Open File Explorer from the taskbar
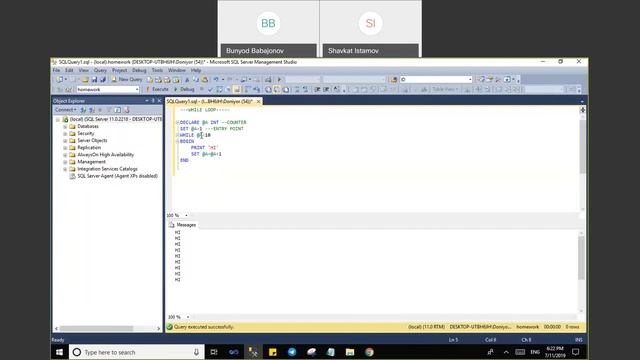Screen dimensions: 640x360 (x=350, y=352)
